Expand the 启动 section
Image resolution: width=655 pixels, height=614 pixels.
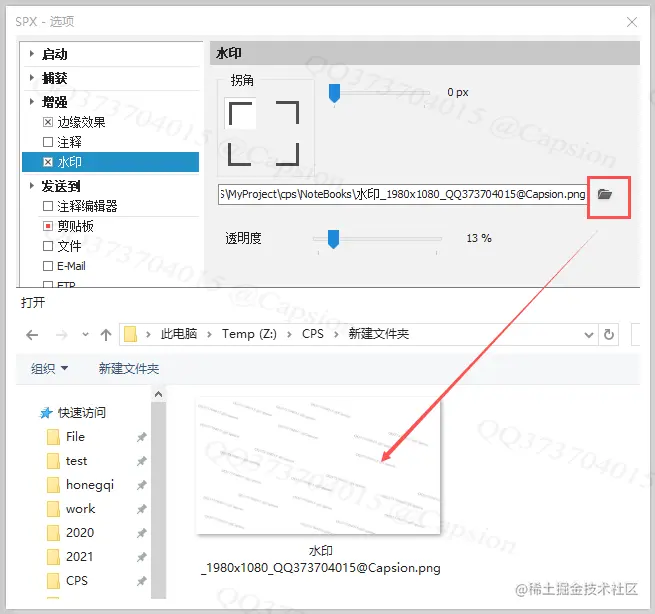32,53
